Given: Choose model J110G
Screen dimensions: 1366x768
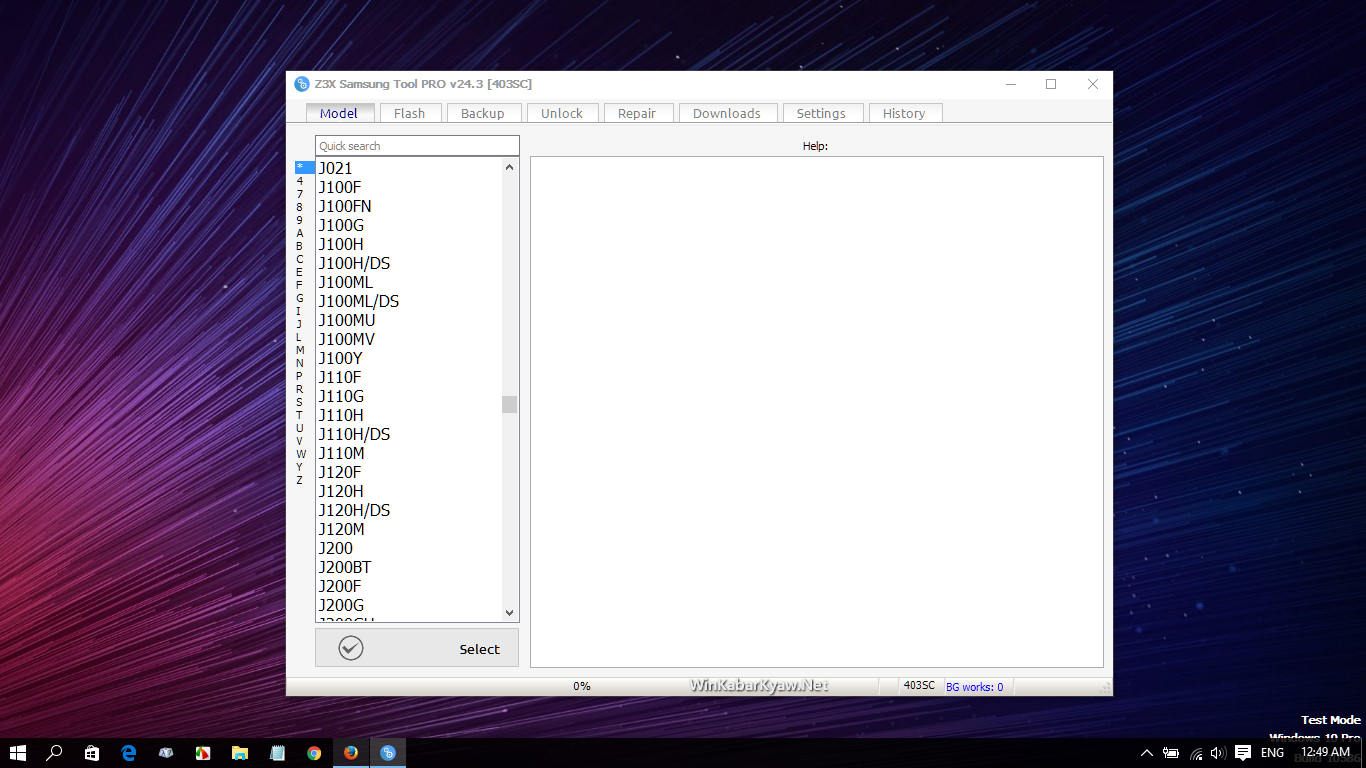Looking at the screenshot, I should click(341, 396).
